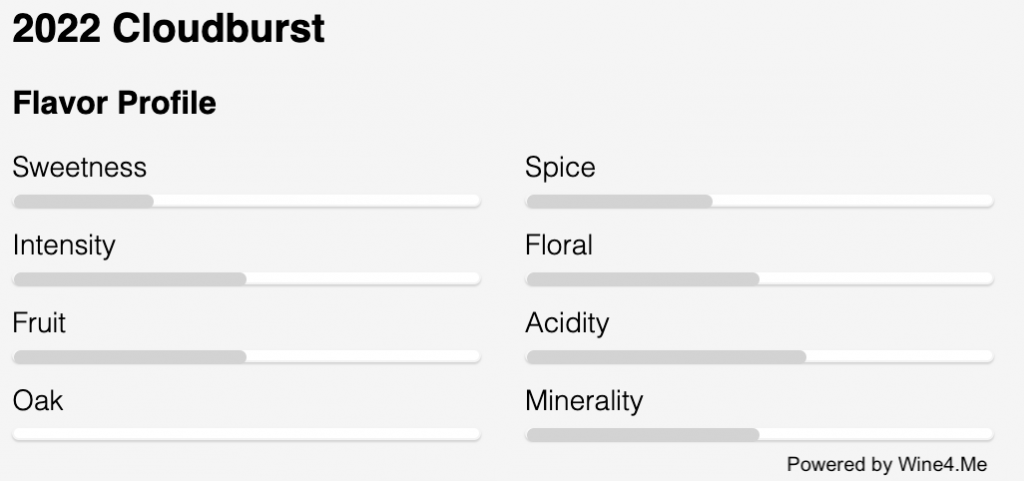
Task: Click the Flavor Profile heading
Action: (x=114, y=103)
